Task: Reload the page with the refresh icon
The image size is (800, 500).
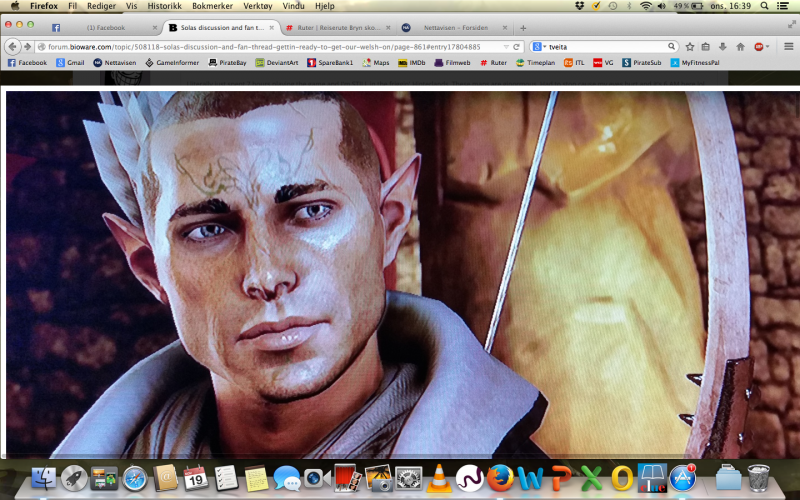Action: click(x=516, y=46)
